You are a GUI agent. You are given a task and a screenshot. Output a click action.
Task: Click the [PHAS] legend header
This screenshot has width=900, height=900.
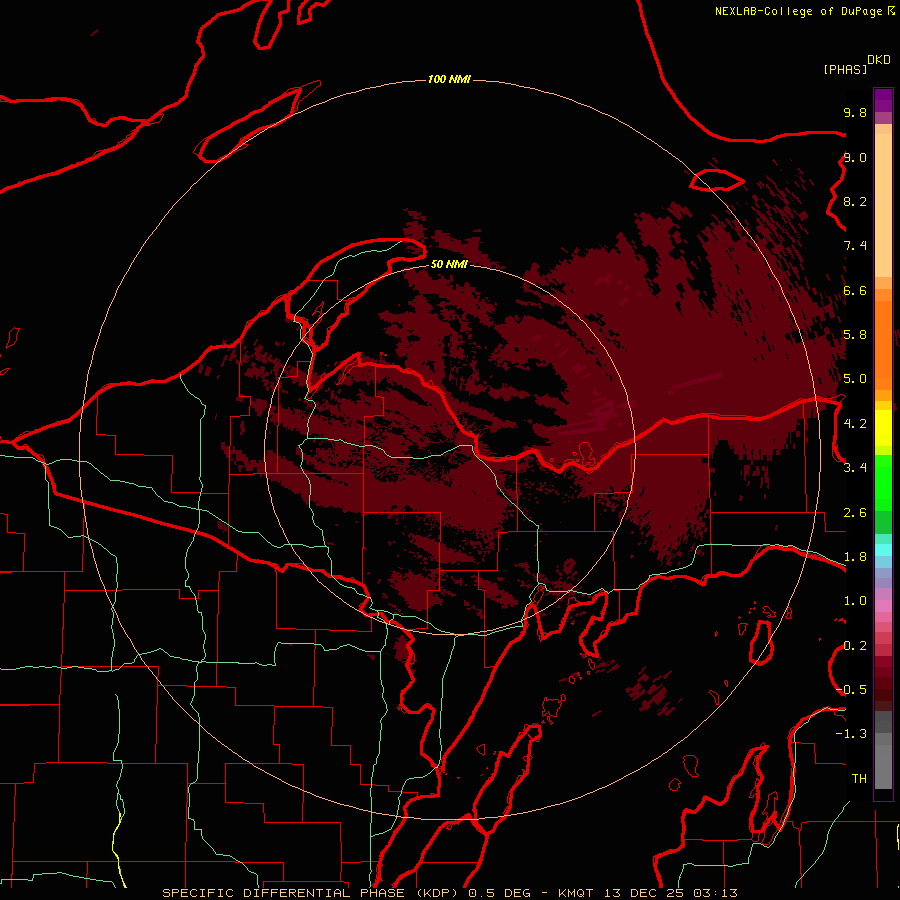click(845, 69)
